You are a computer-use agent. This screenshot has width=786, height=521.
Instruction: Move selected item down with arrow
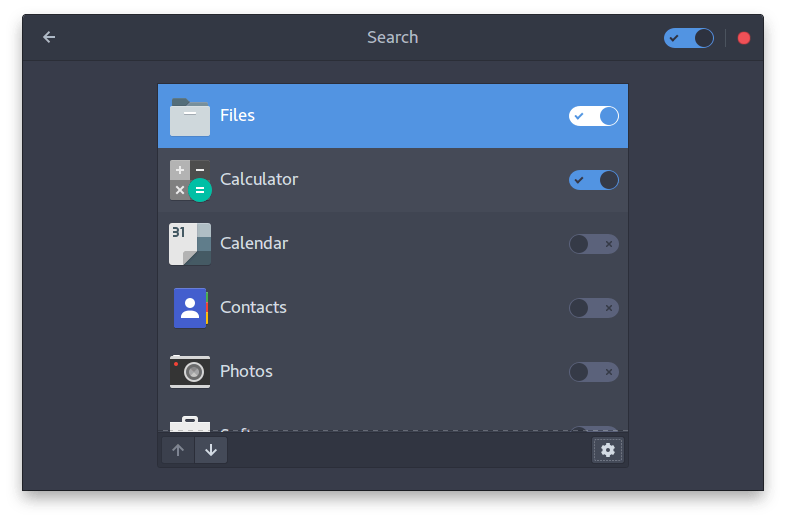click(x=211, y=450)
